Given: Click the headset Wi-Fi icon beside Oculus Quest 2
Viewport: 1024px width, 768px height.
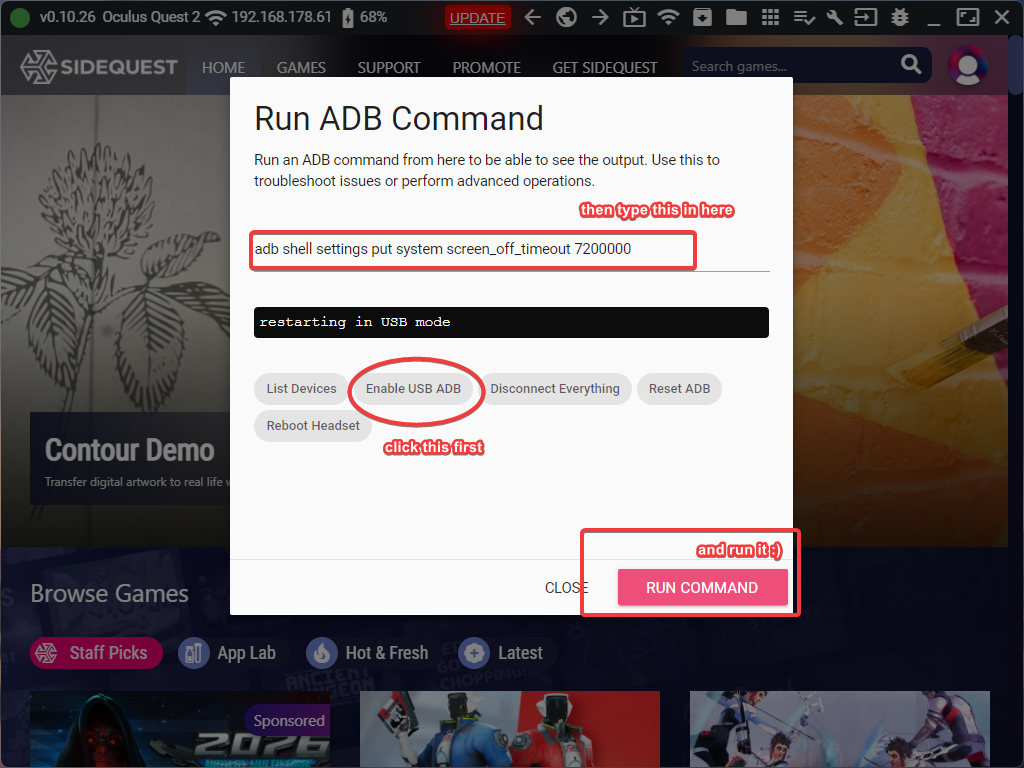Looking at the screenshot, I should point(215,18).
